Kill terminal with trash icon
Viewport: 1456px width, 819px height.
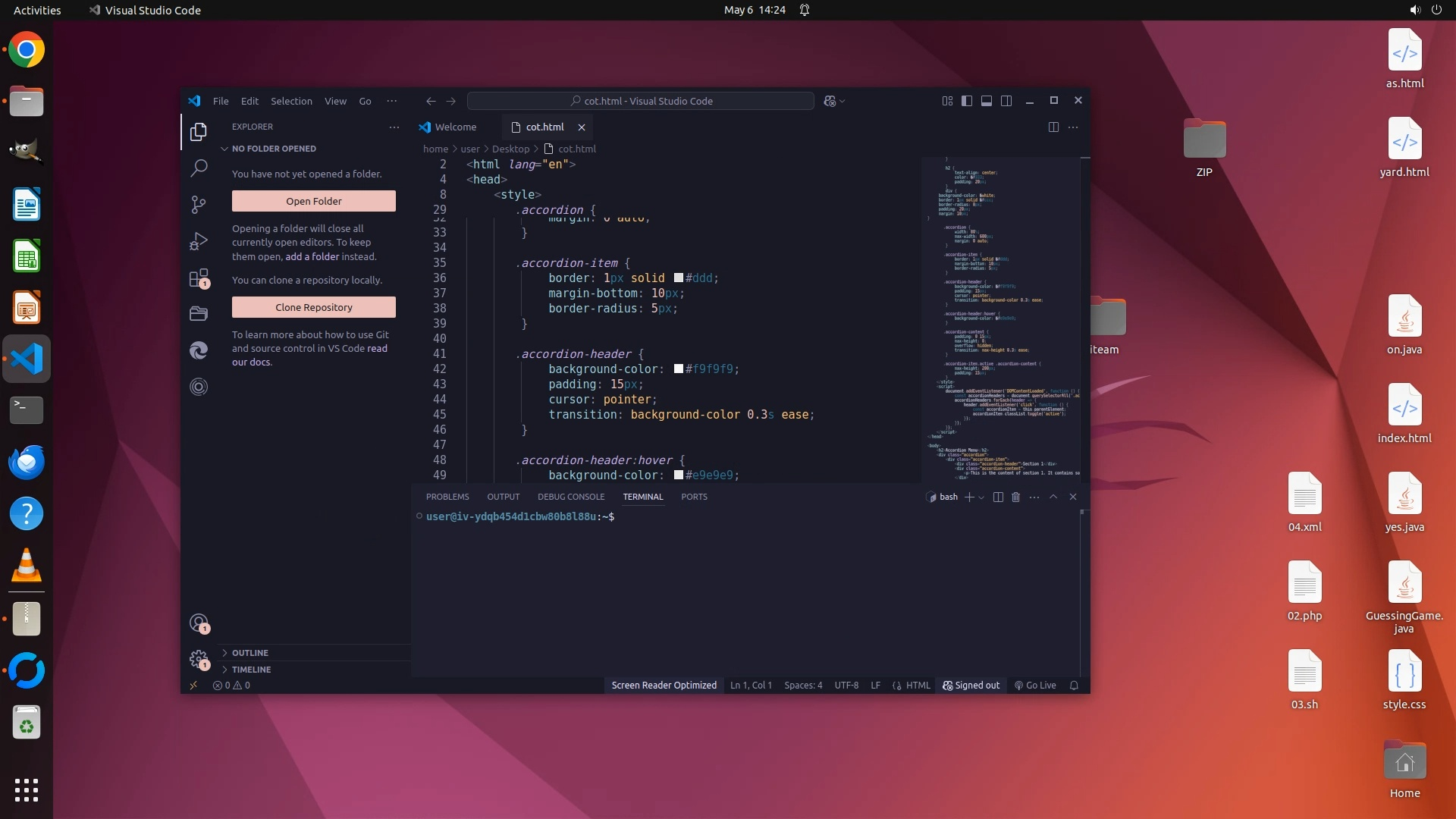[x=1016, y=497]
